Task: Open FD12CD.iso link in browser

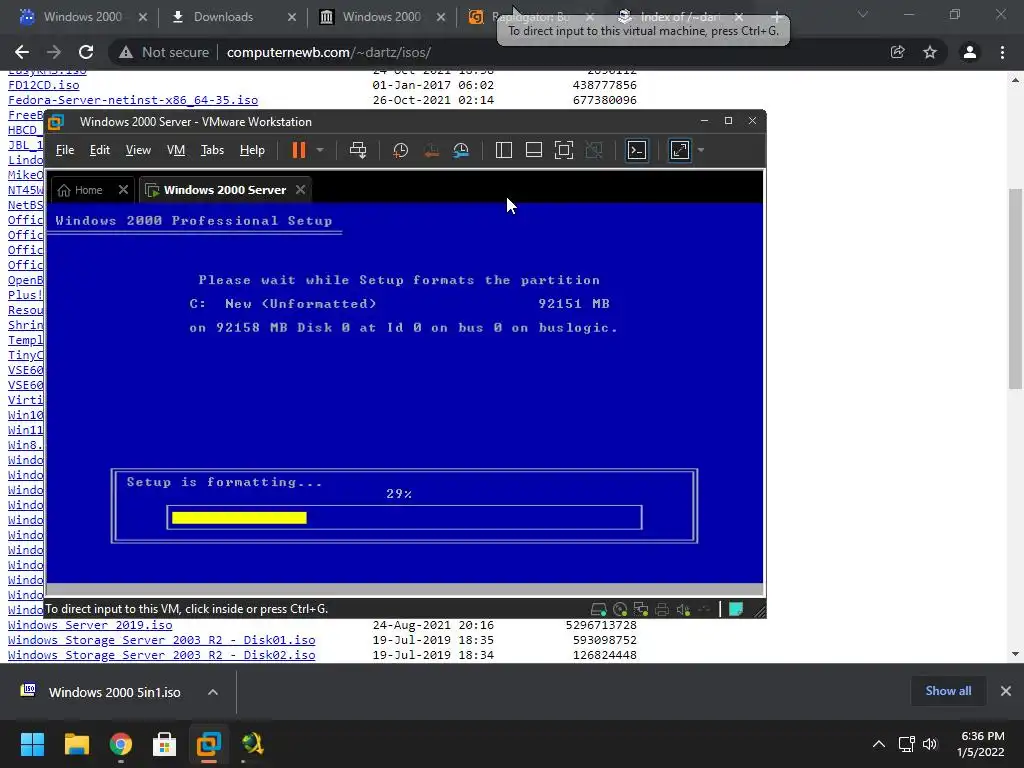Action: point(44,85)
